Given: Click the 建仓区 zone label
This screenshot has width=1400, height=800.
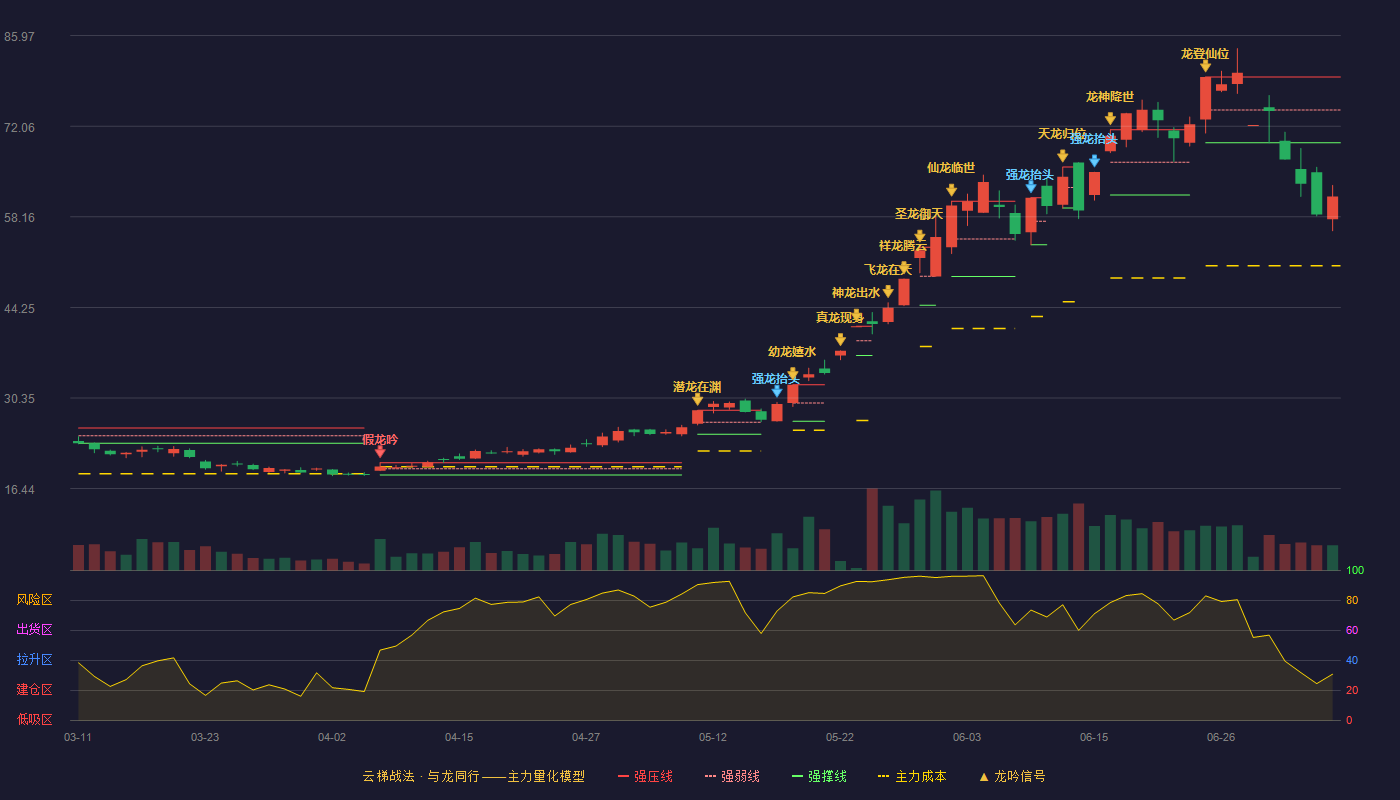Looking at the screenshot, I should click(x=35, y=690).
